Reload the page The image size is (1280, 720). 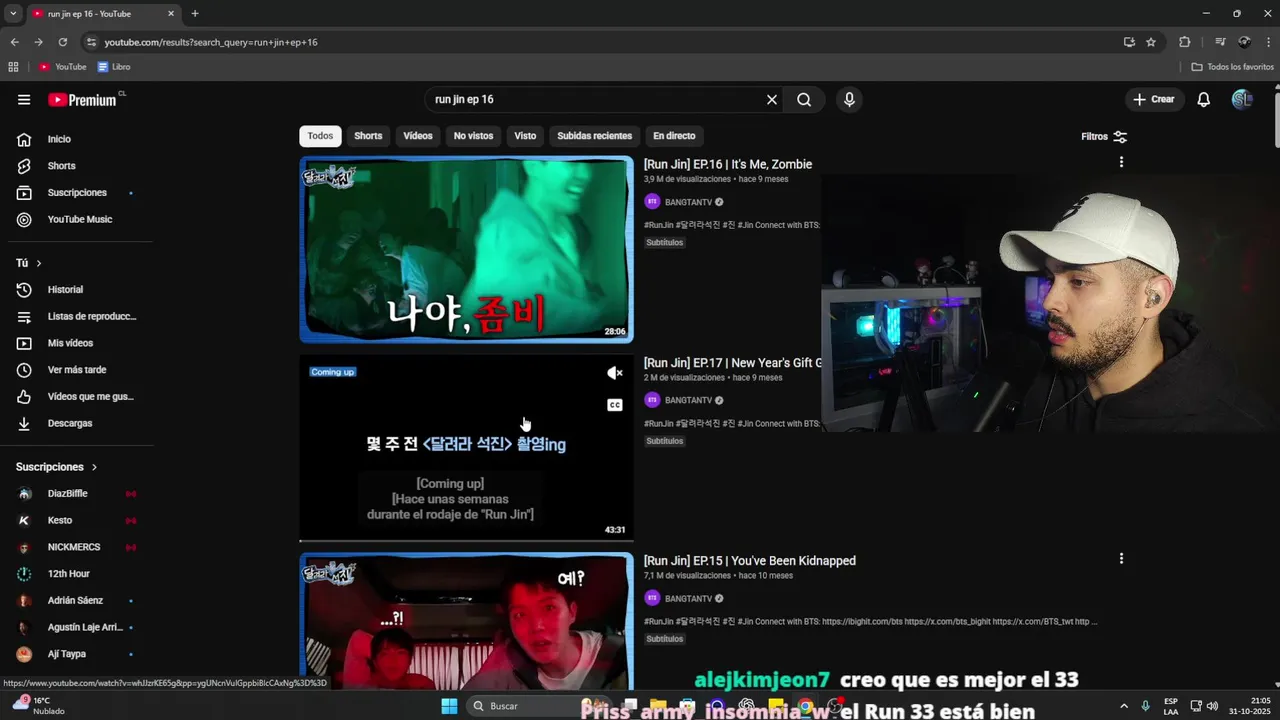62,42
